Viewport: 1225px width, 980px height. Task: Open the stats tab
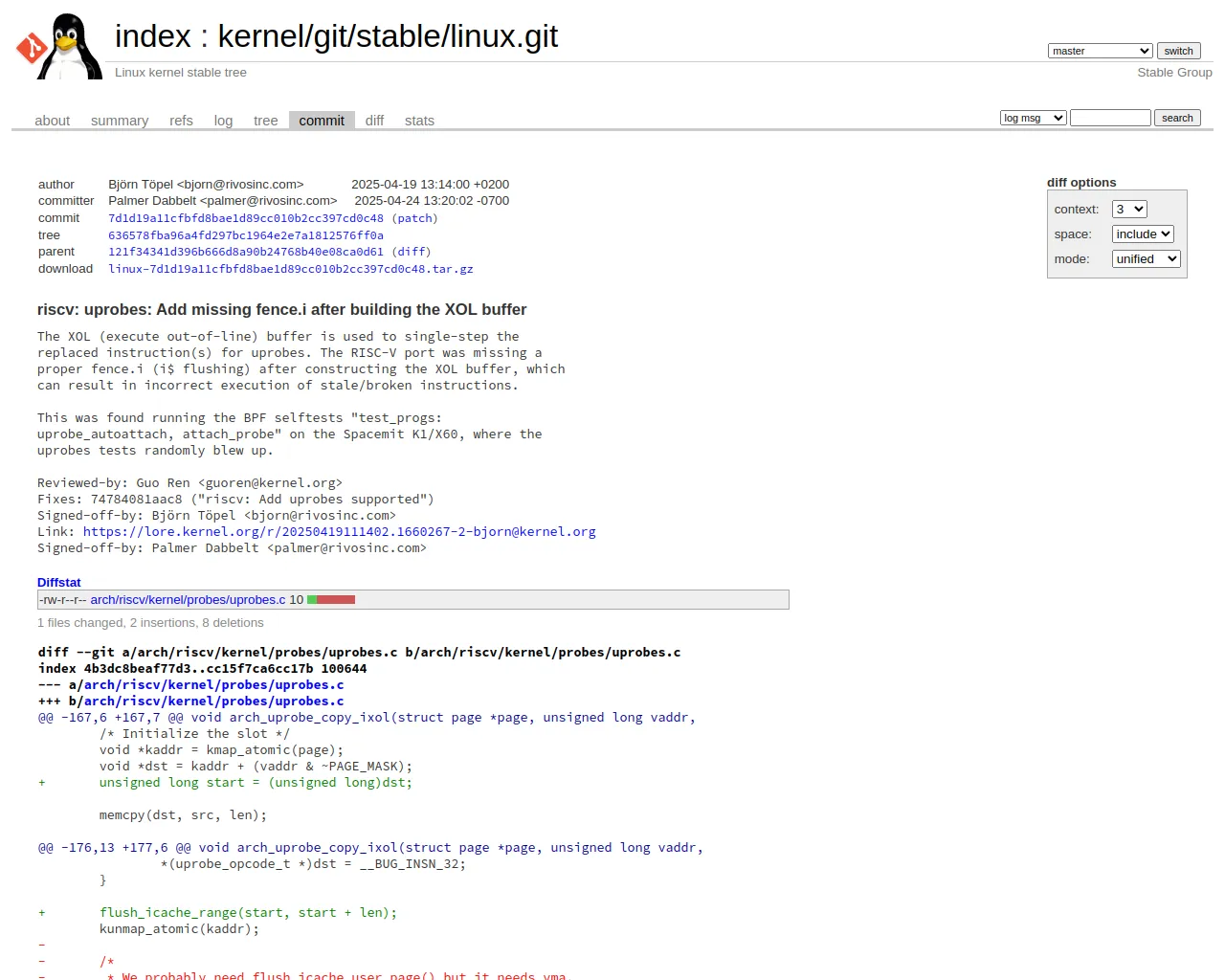[419, 121]
